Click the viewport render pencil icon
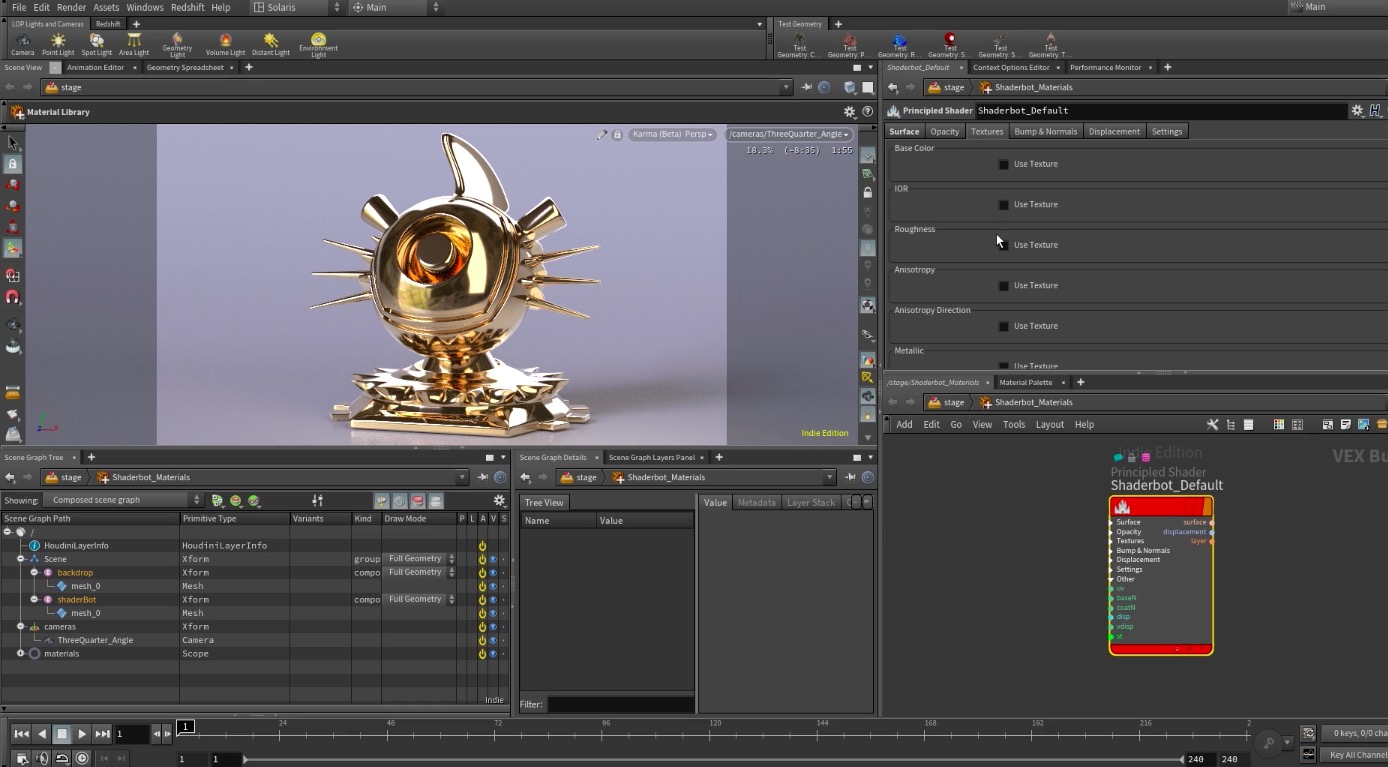Image resolution: width=1388 pixels, height=767 pixels. coord(602,134)
